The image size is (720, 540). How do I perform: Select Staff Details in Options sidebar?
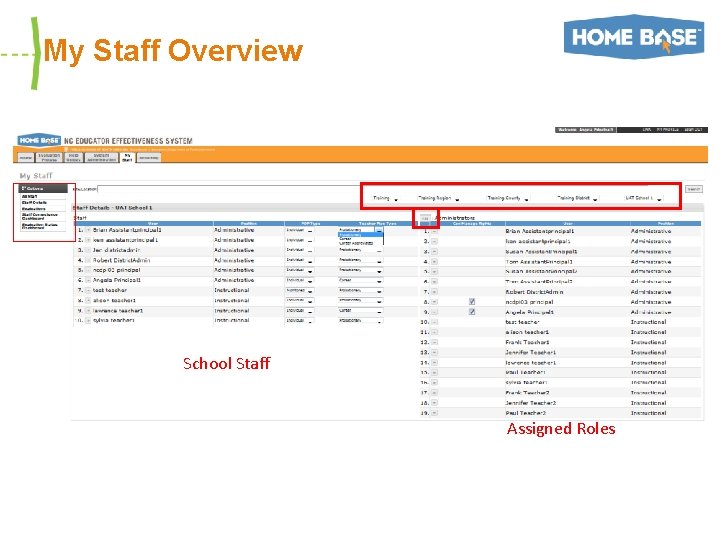click(x=34, y=202)
